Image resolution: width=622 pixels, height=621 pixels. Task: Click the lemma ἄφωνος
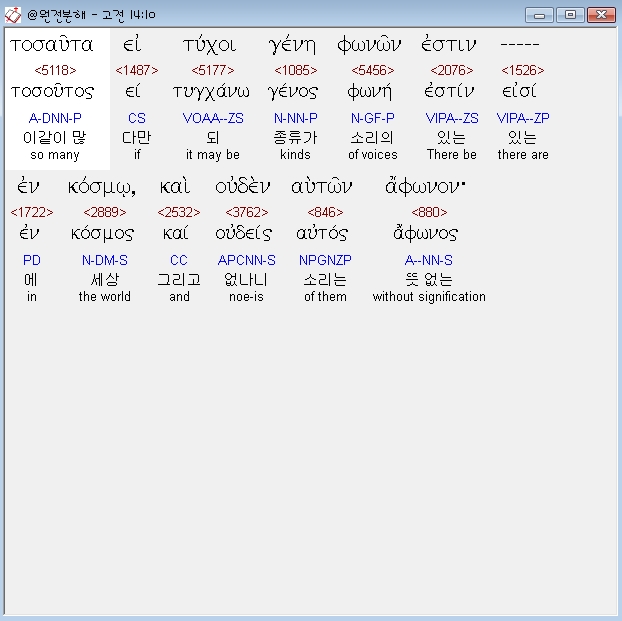[426, 233]
